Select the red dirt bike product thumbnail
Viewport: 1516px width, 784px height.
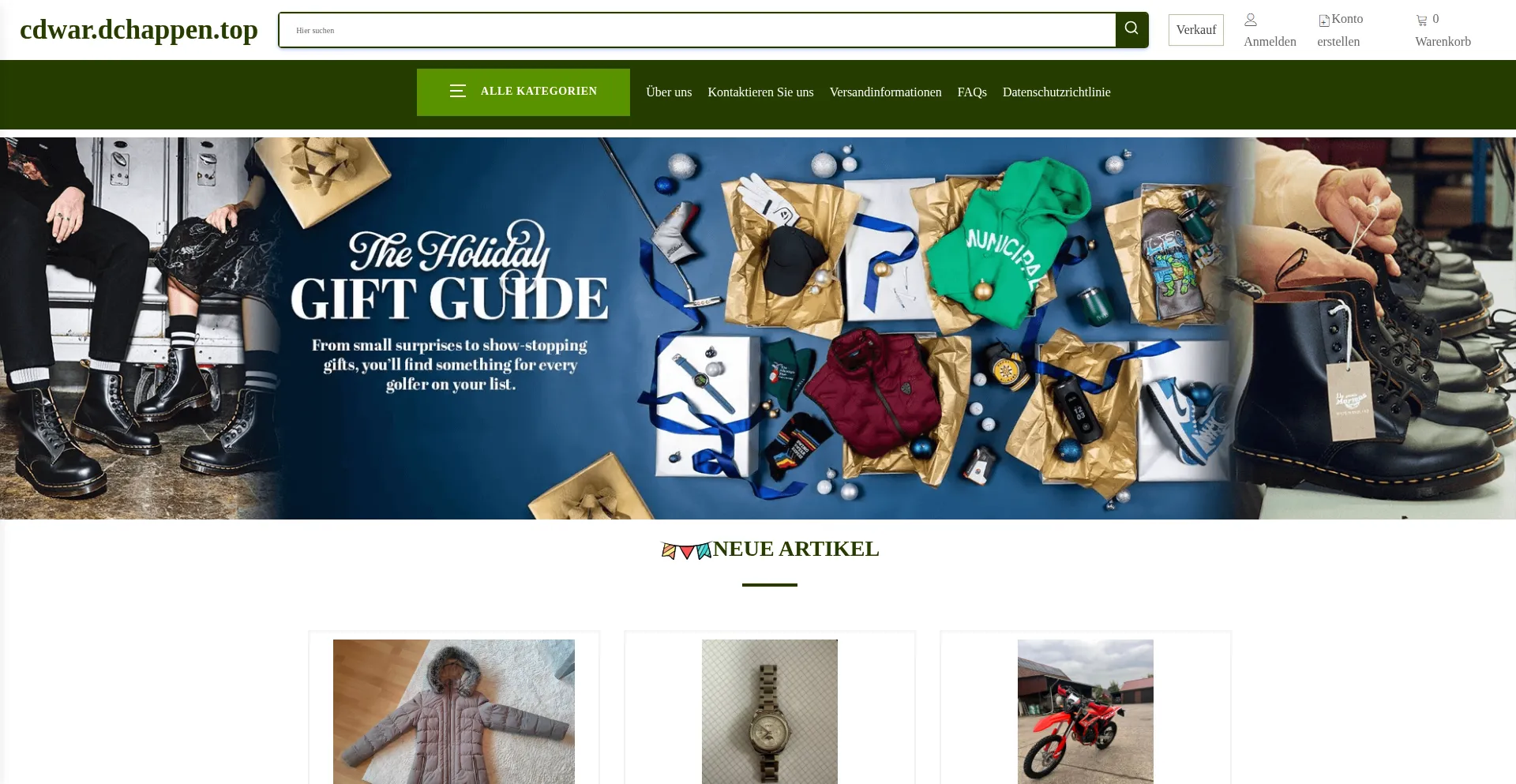click(x=1086, y=711)
